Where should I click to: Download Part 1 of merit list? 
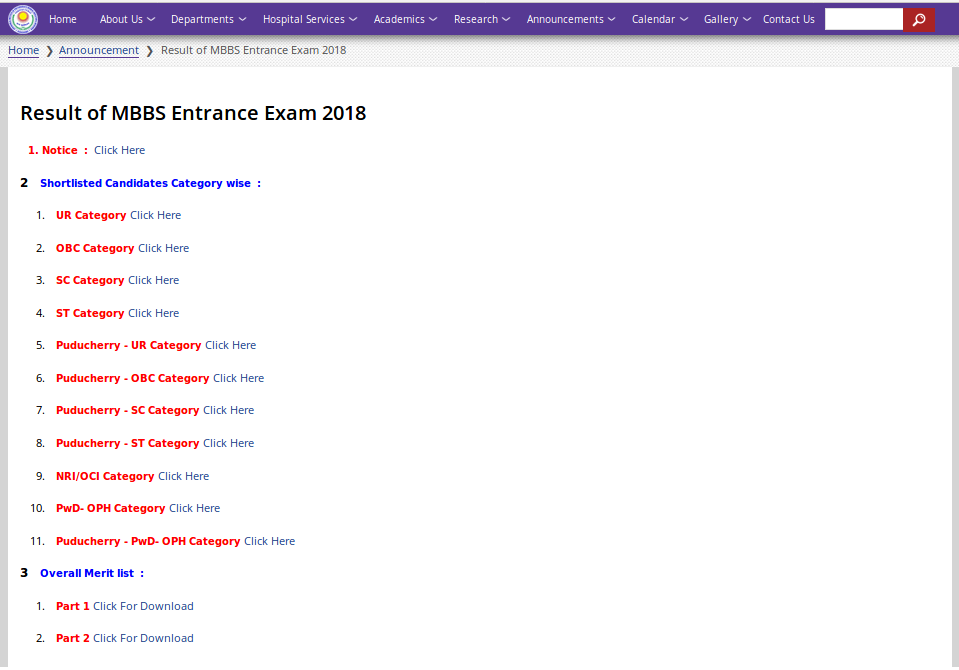(143, 606)
